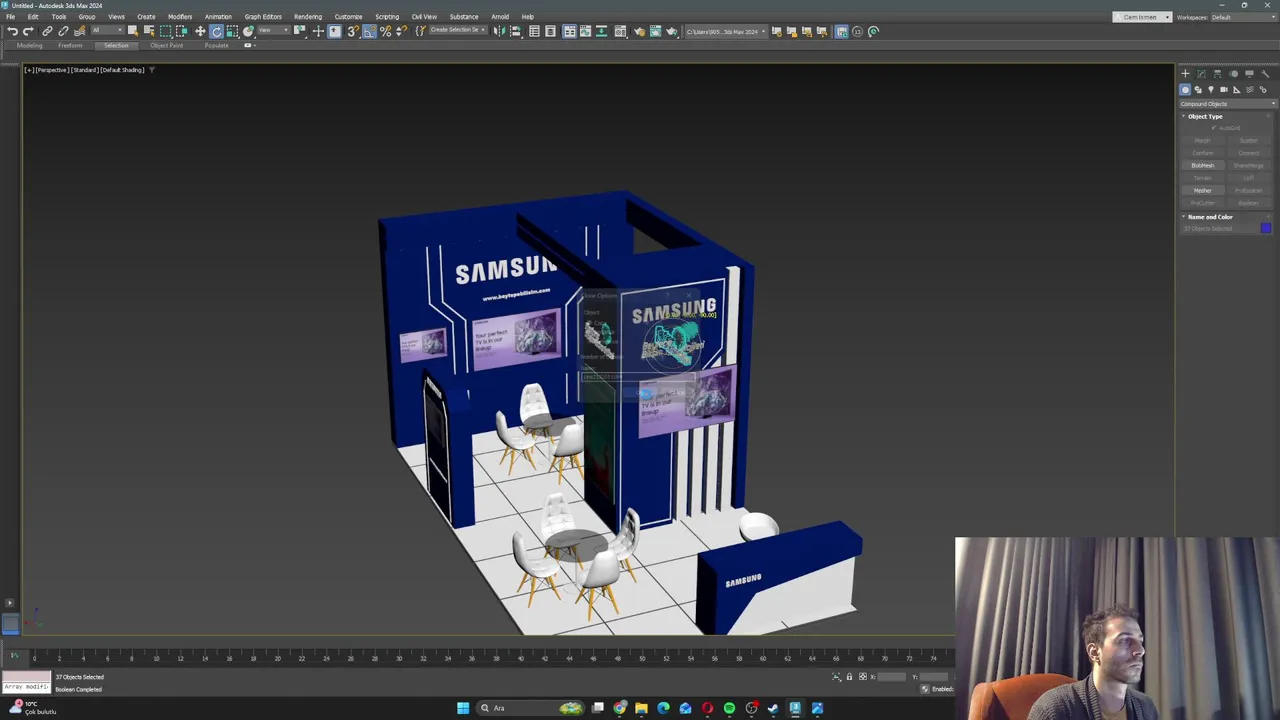Select the Space Warps category icon

[1250, 89]
